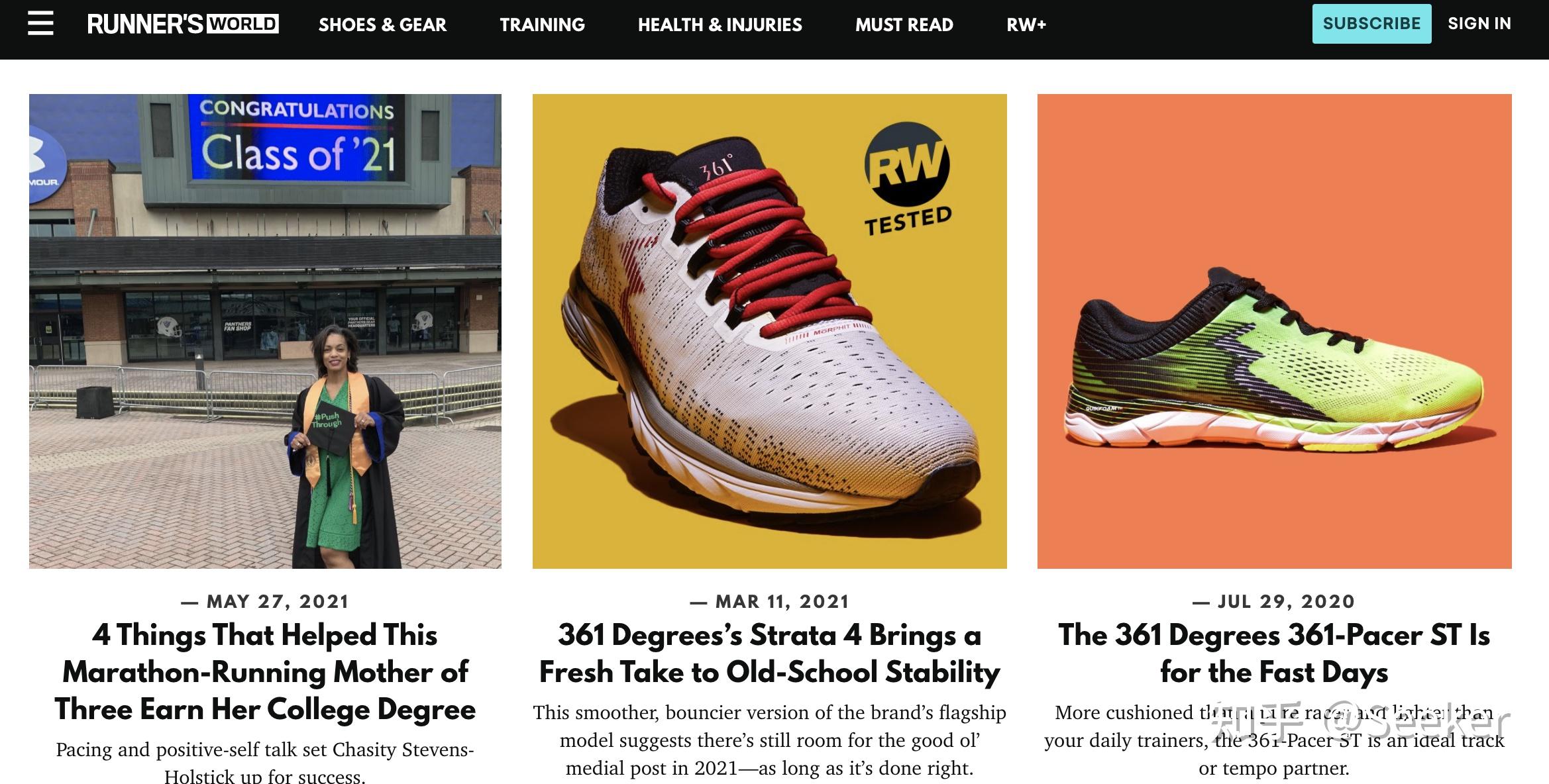The image size is (1549, 784).
Task: Click the Mar 11, 2021 date label
Action: click(x=769, y=601)
